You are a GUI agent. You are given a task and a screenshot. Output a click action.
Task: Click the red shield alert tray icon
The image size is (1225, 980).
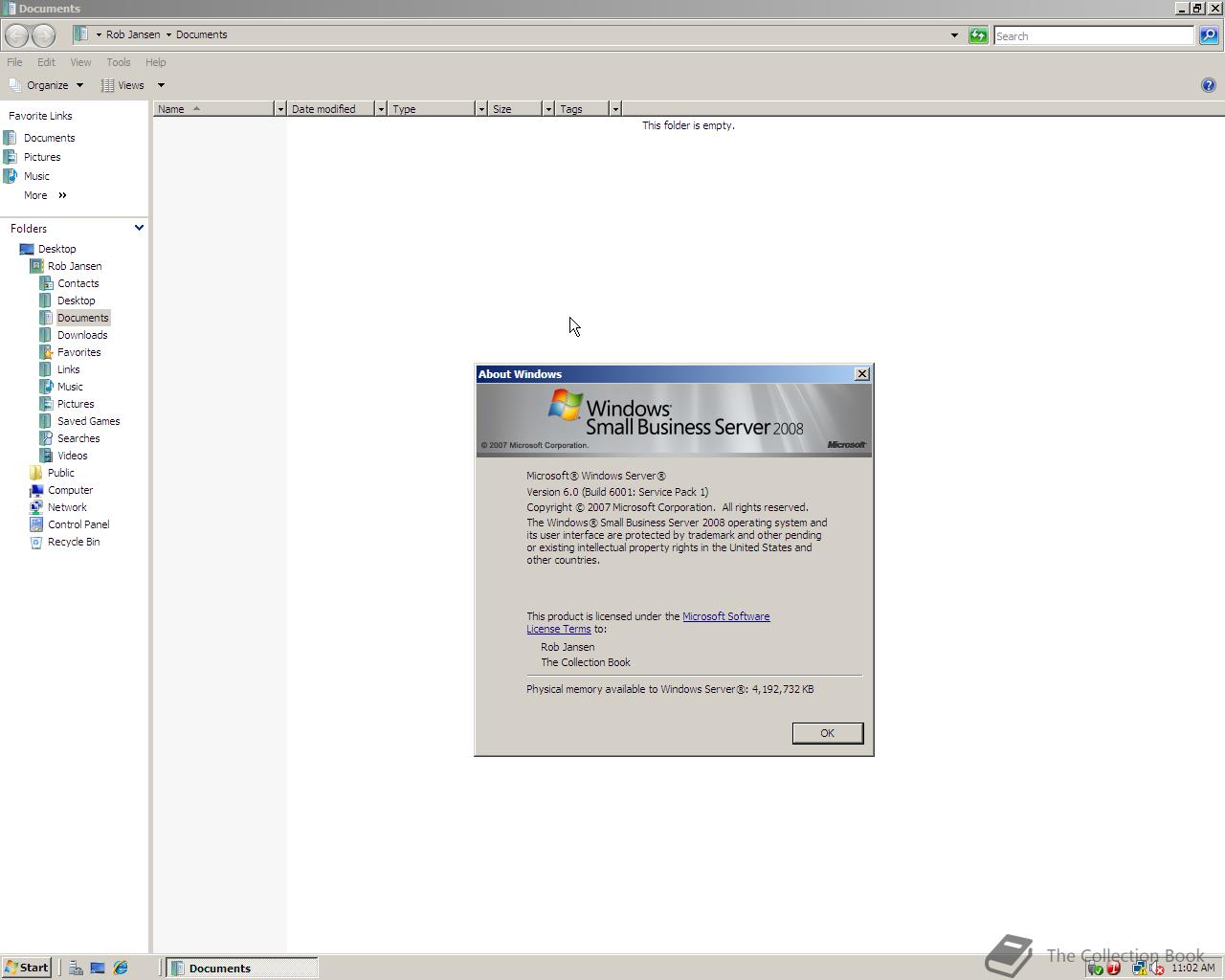pyautogui.click(x=1113, y=969)
